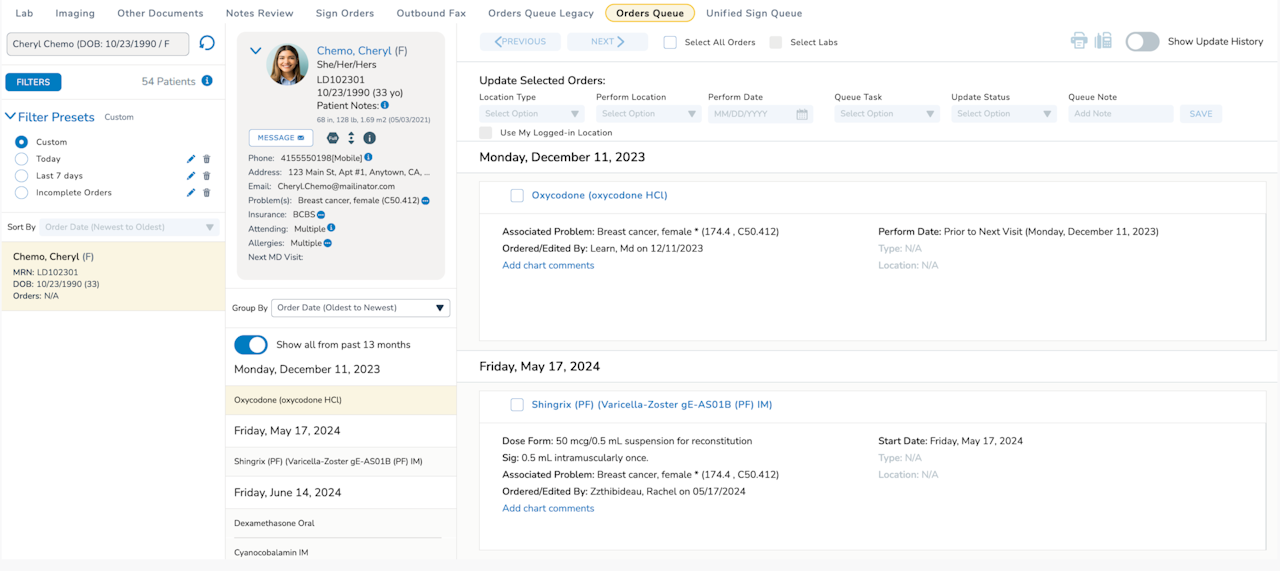Click the print orders icon
Image resolution: width=1280 pixels, height=571 pixels.
pos(1079,41)
